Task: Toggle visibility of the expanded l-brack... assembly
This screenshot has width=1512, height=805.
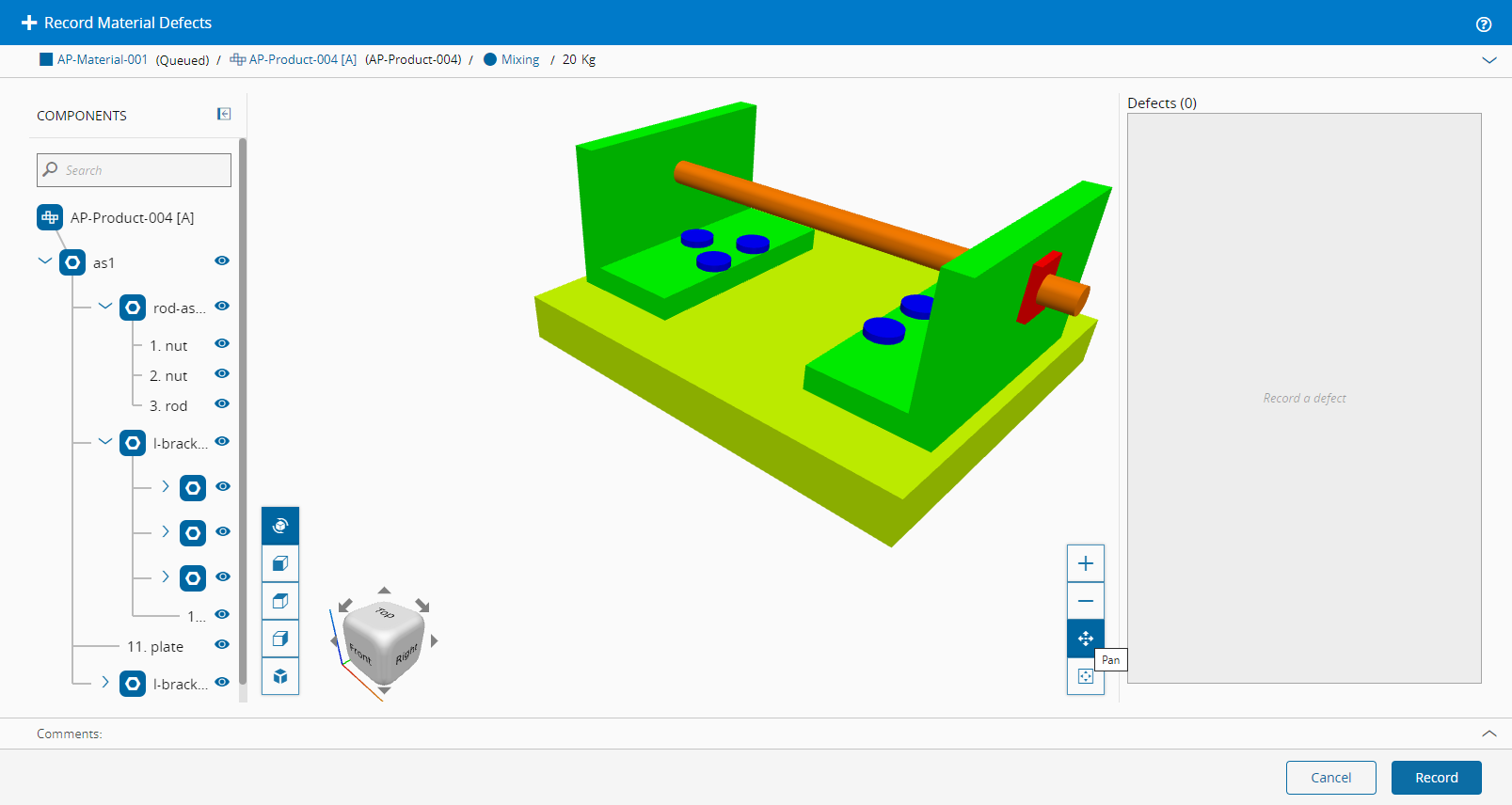Action: coord(222,441)
